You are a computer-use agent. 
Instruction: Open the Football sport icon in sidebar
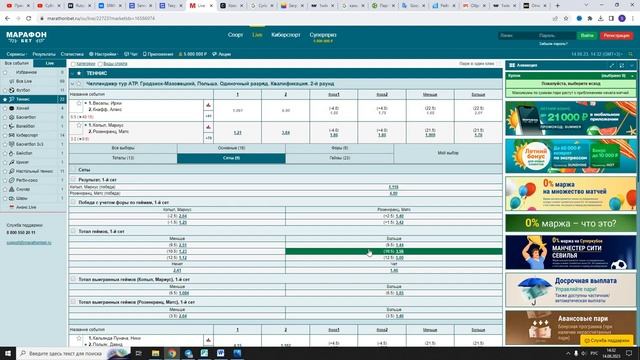[x=12, y=90]
